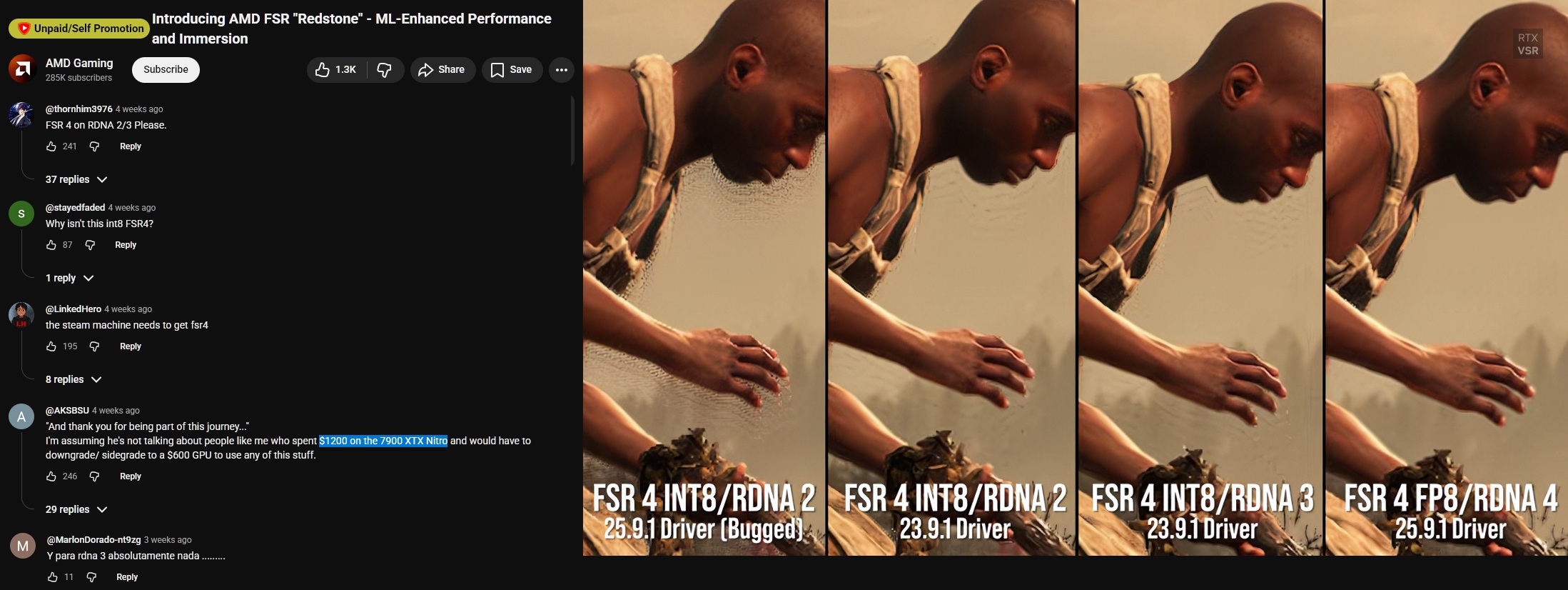Image resolution: width=1568 pixels, height=590 pixels.
Task: Expand 8 replies under @LinkedHero
Action: coord(74,379)
